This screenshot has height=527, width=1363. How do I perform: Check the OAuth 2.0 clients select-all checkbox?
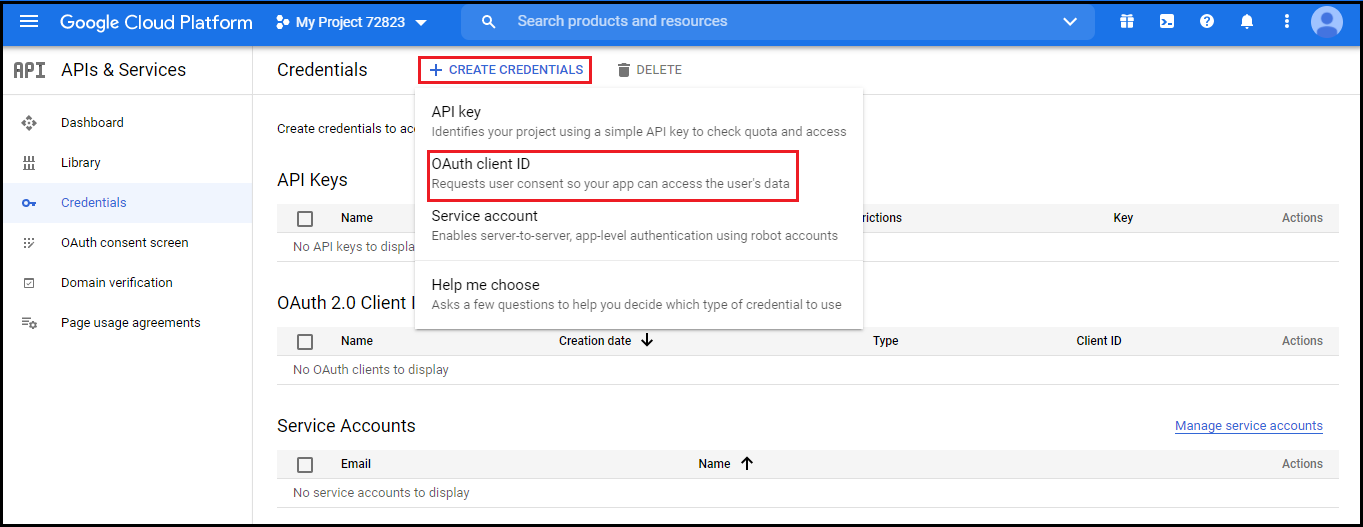[305, 342]
